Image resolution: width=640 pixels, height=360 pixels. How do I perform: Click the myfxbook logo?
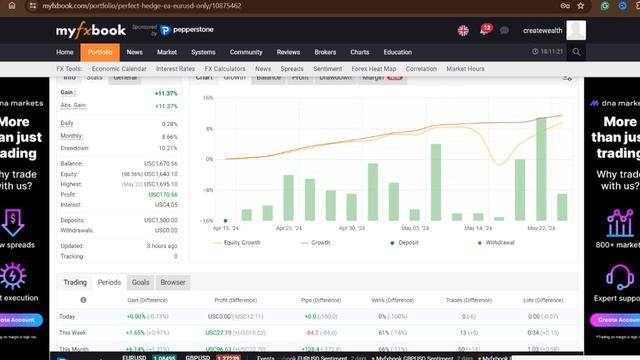[91, 30]
